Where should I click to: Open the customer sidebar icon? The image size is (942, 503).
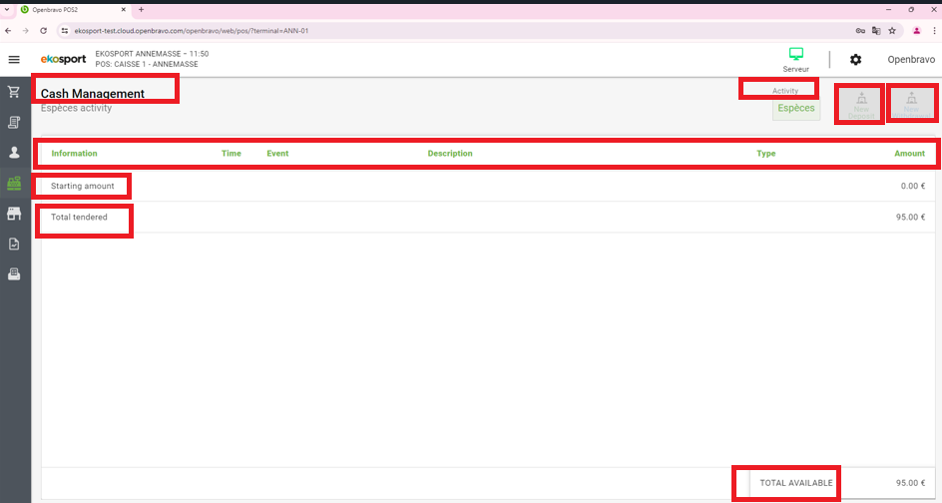point(14,153)
